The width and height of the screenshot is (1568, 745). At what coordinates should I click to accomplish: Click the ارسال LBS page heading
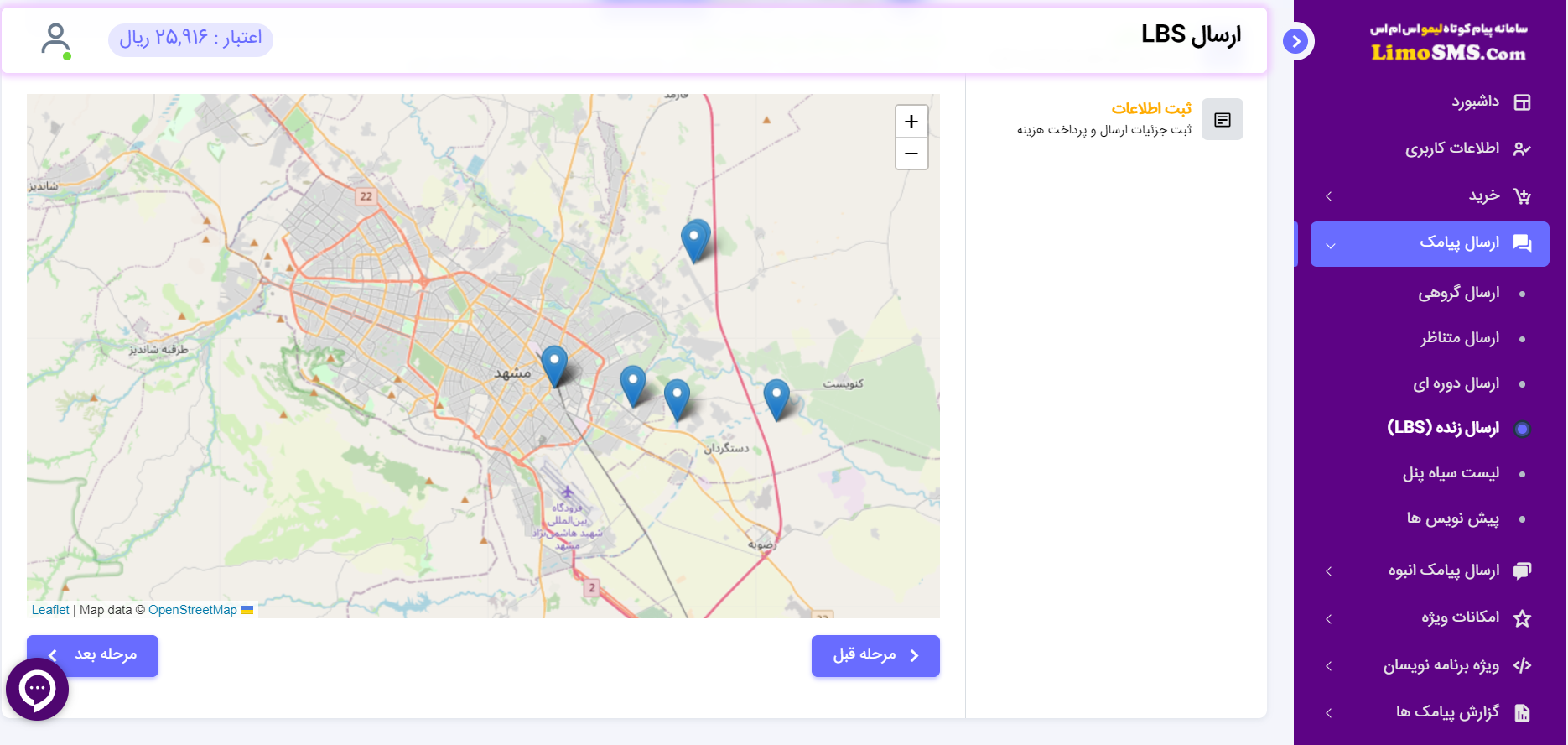point(1191,35)
